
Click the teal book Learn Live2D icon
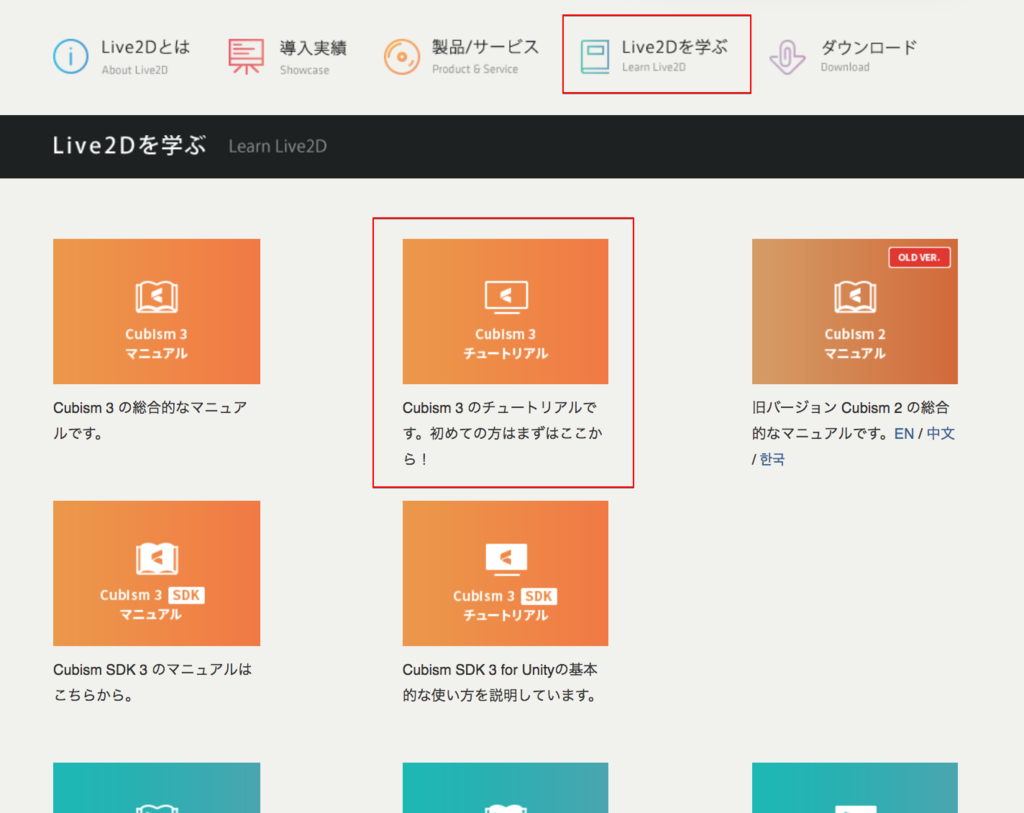(x=595, y=57)
